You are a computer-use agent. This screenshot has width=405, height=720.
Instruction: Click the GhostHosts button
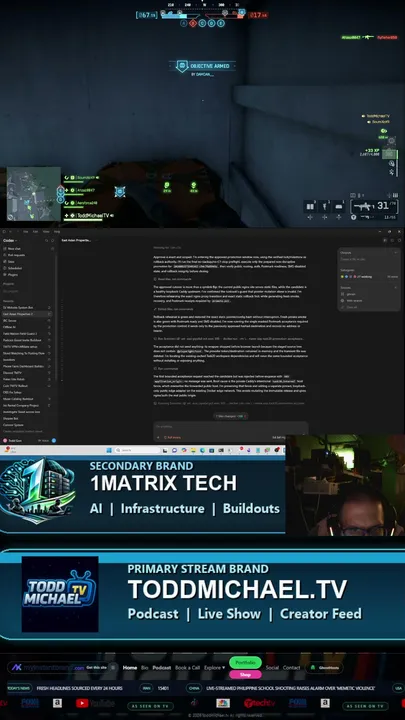(x=324, y=668)
